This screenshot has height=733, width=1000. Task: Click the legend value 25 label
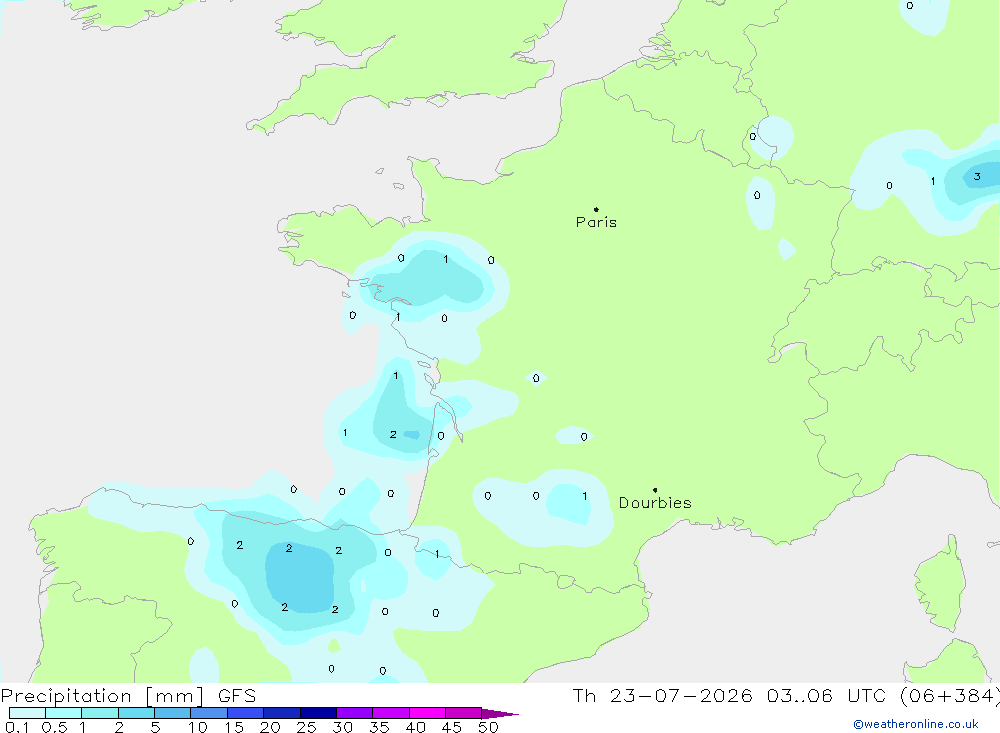[x=306, y=727]
